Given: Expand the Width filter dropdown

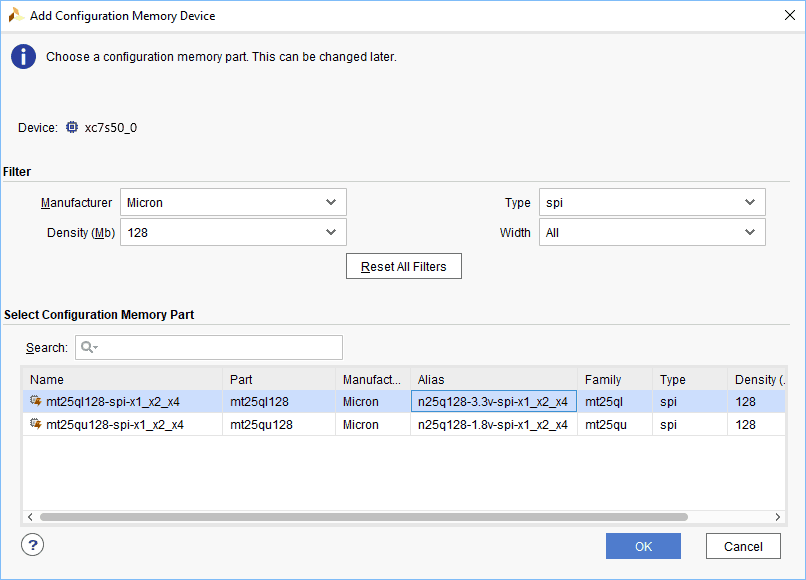Looking at the screenshot, I should click(652, 233).
